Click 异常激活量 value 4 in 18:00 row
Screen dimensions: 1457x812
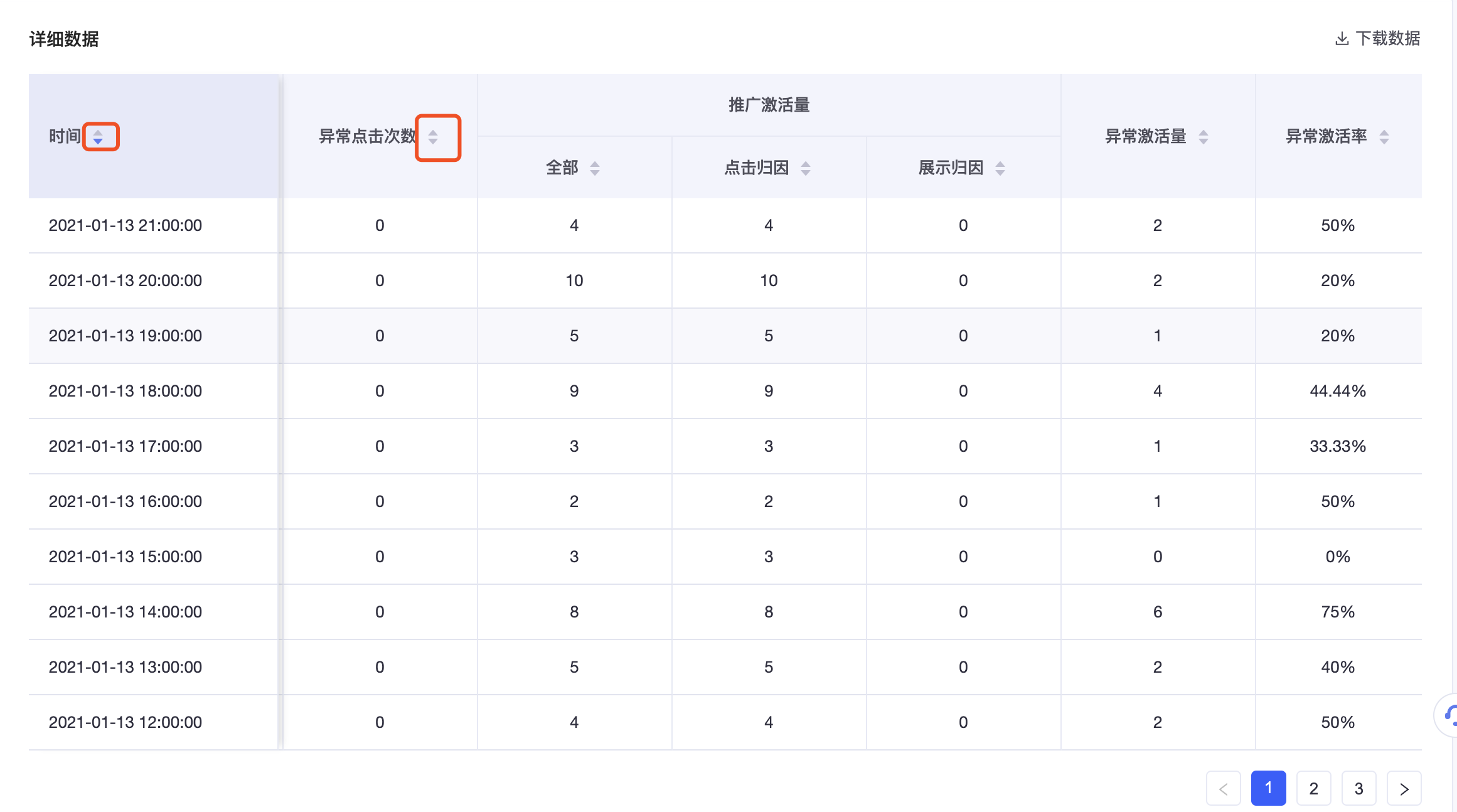[x=1158, y=392]
